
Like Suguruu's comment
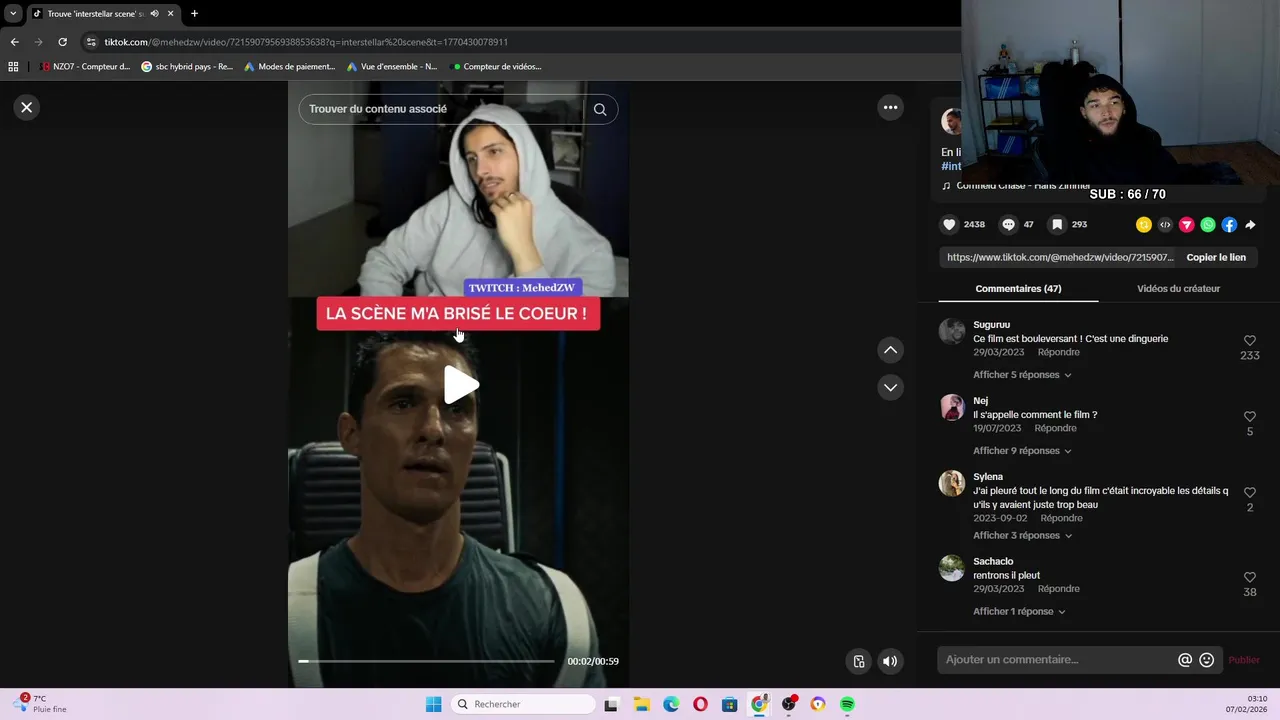pyautogui.click(x=1249, y=341)
